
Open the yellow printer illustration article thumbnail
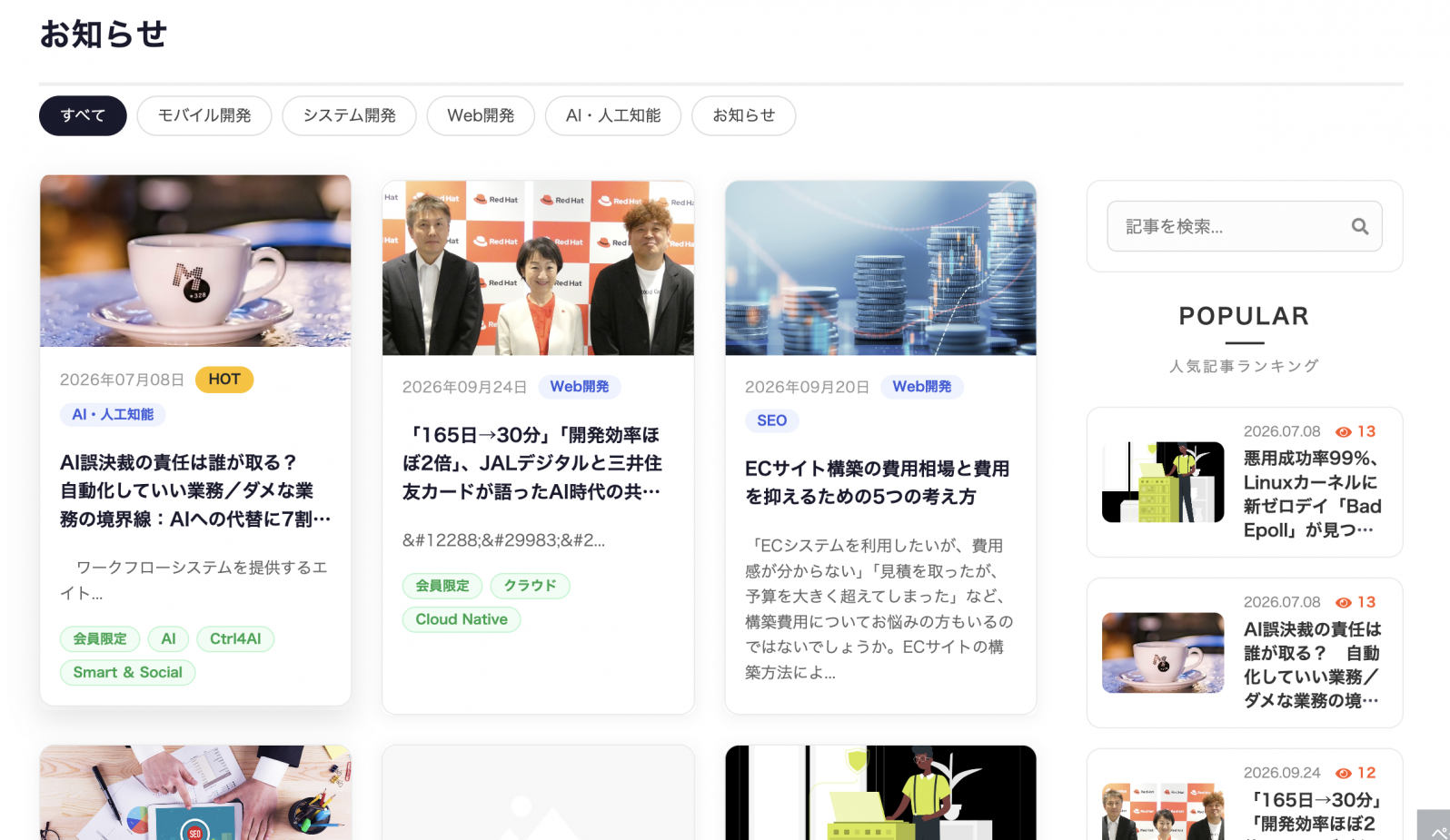click(880, 793)
